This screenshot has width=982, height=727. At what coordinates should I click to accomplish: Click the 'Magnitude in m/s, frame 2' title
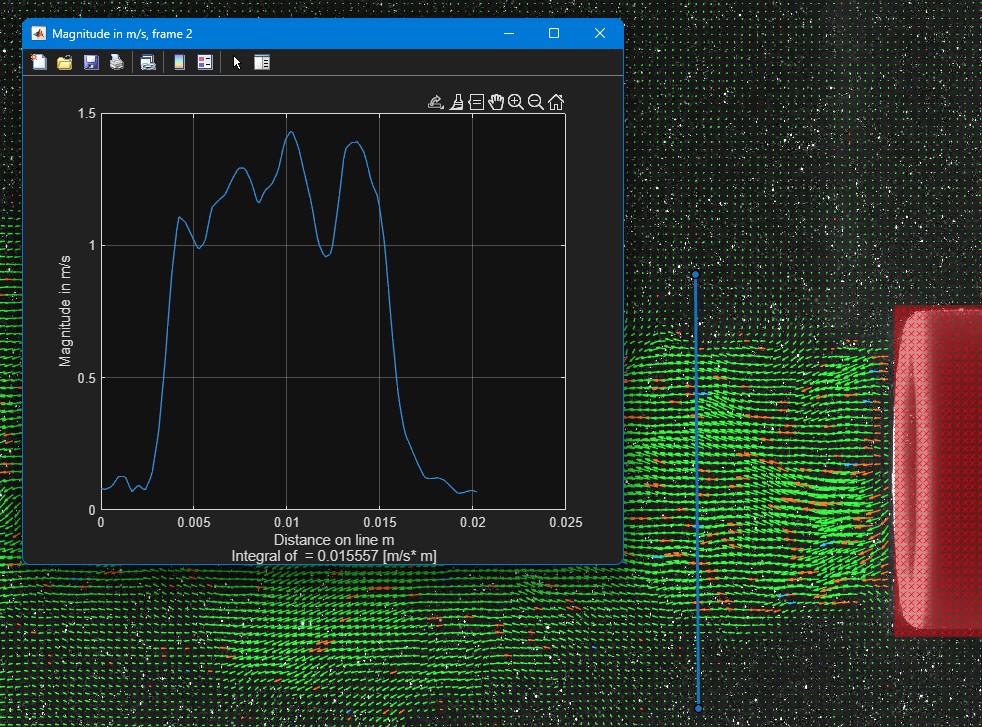(x=122, y=34)
